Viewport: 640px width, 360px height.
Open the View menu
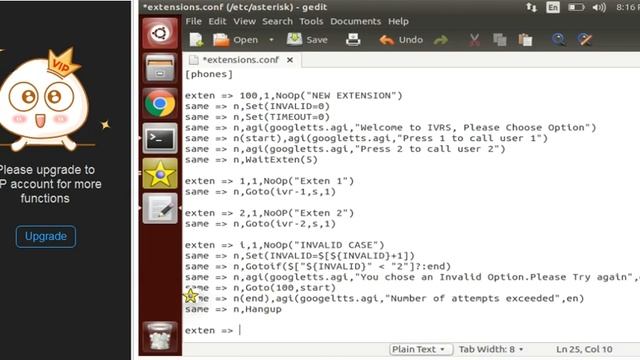click(244, 21)
